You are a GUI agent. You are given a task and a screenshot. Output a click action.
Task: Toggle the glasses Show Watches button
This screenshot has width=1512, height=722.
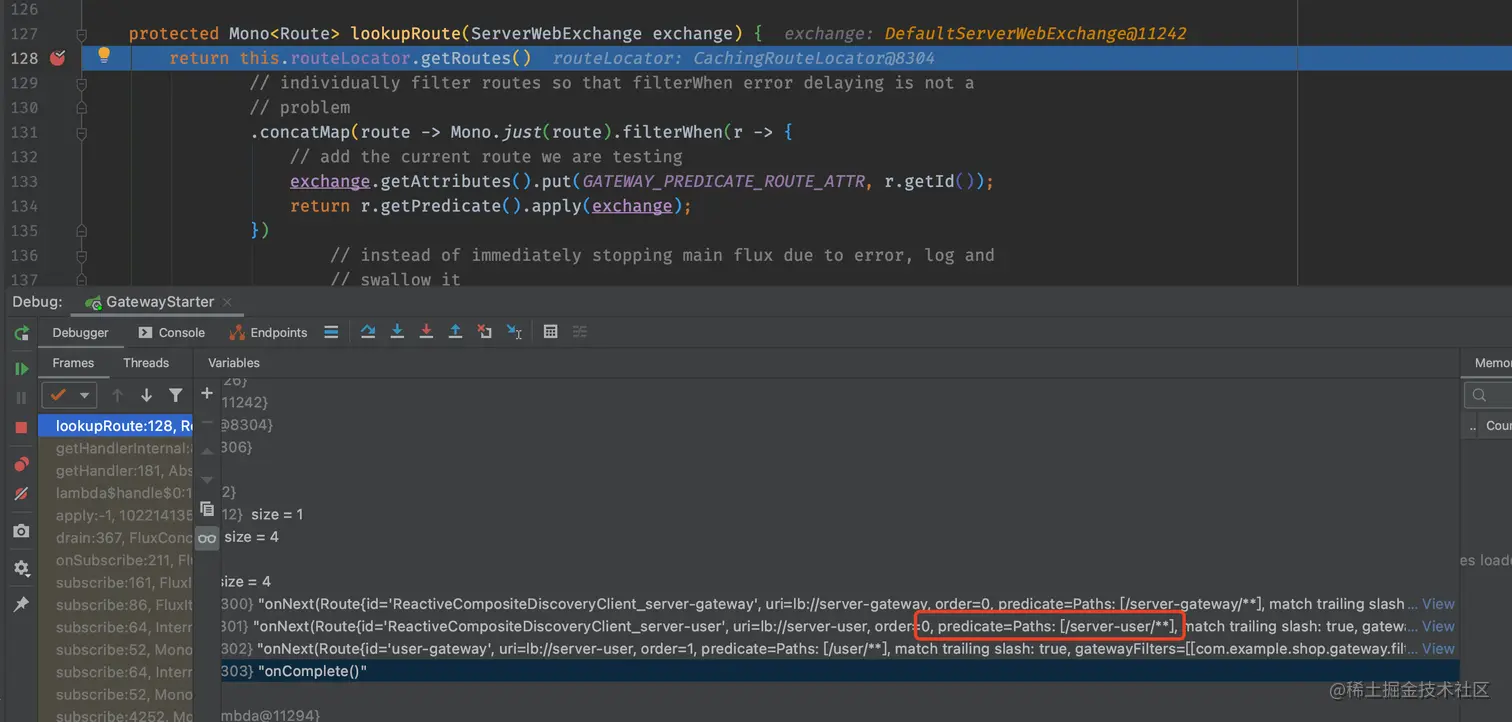point(207,538)
